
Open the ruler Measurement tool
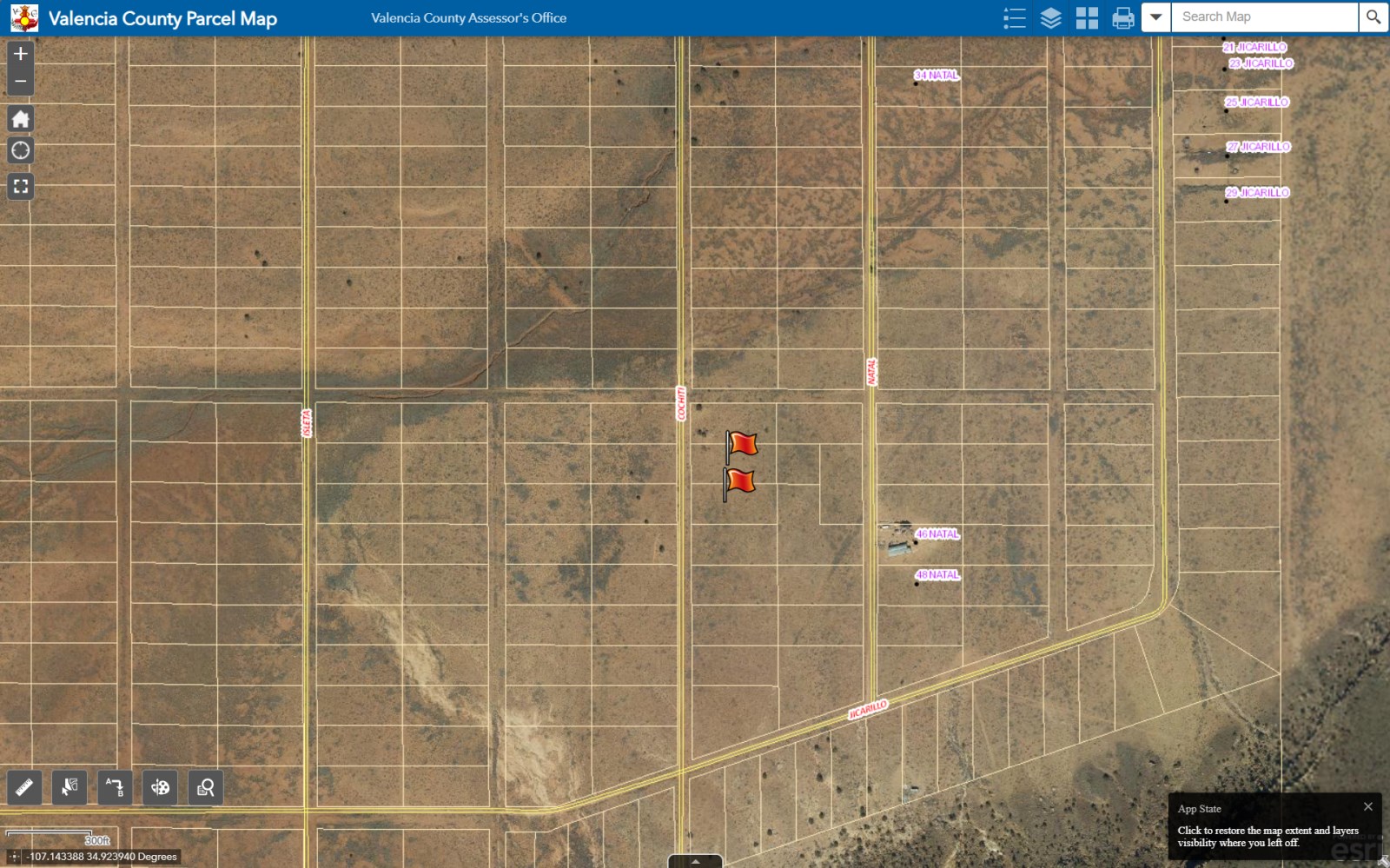point(24,787)
